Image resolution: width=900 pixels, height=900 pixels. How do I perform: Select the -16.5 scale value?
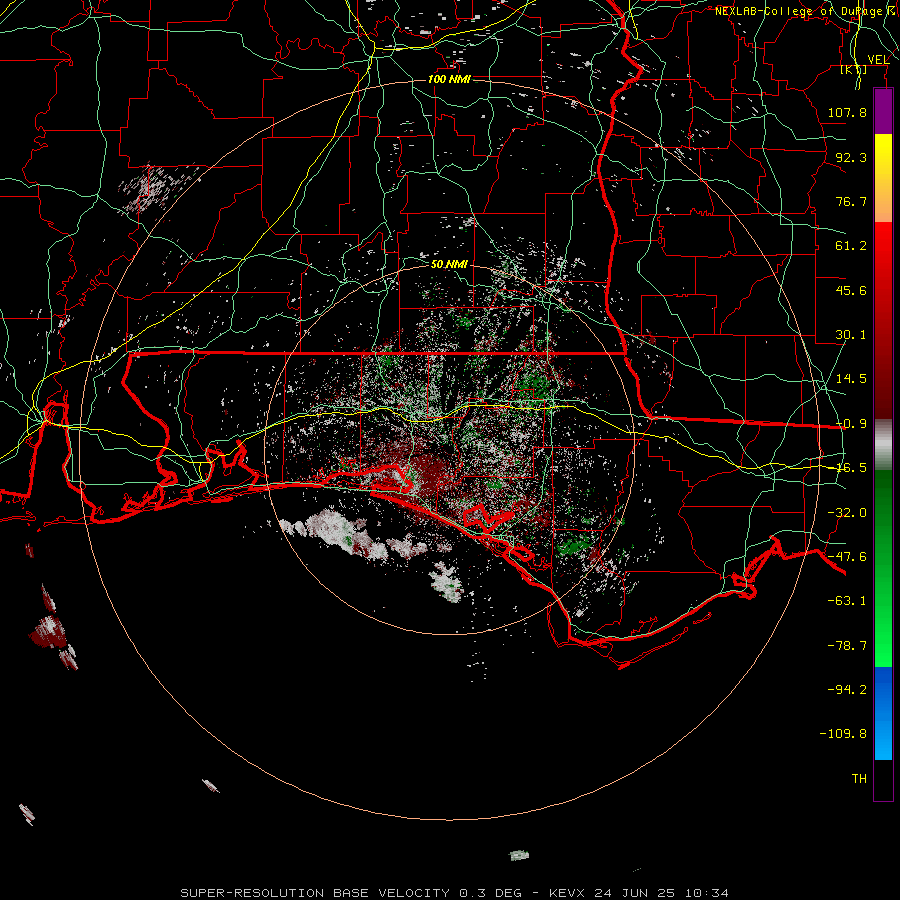(851, 468)
